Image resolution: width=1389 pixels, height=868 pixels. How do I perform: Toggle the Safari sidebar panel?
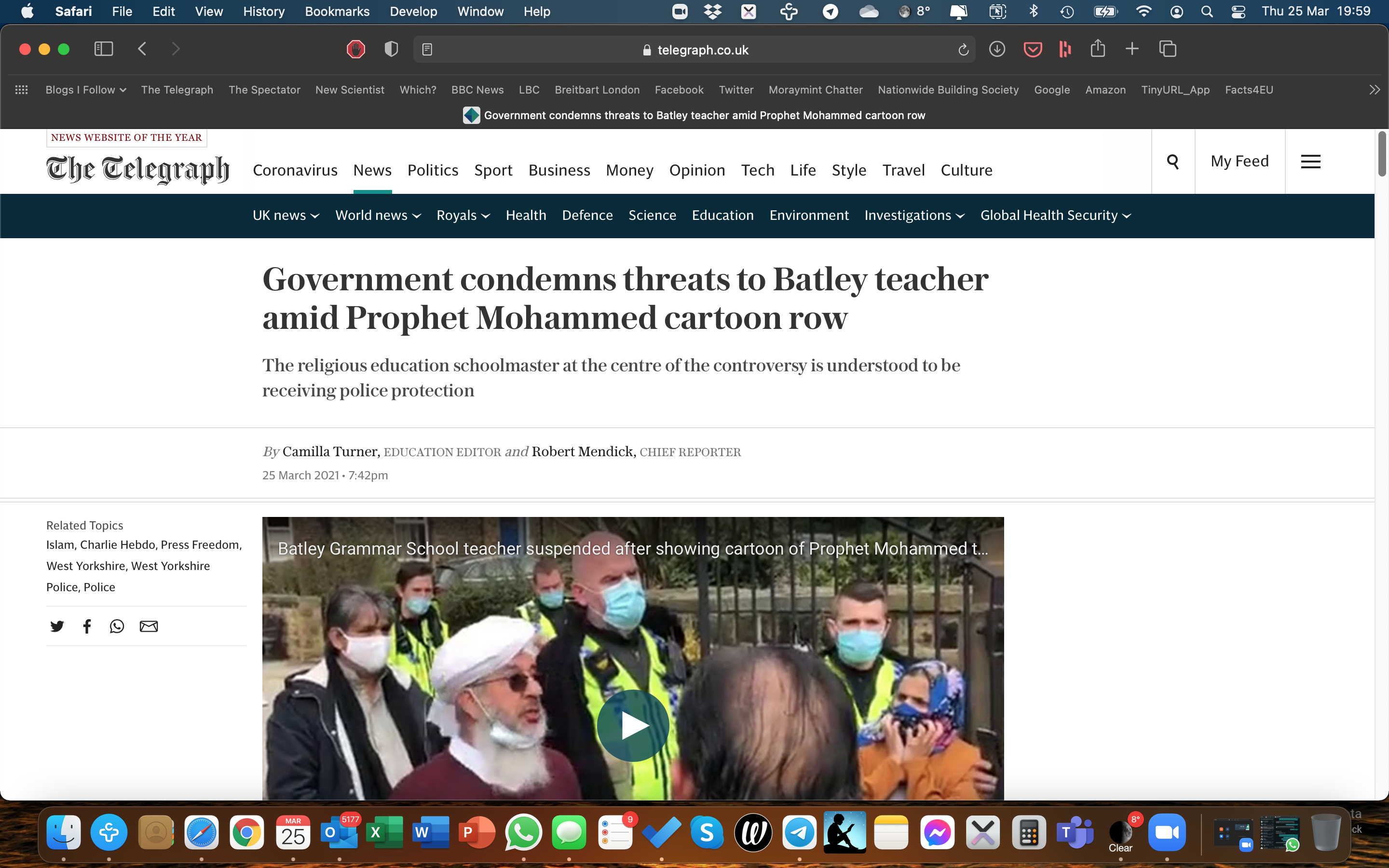click(x=103, y=49)
